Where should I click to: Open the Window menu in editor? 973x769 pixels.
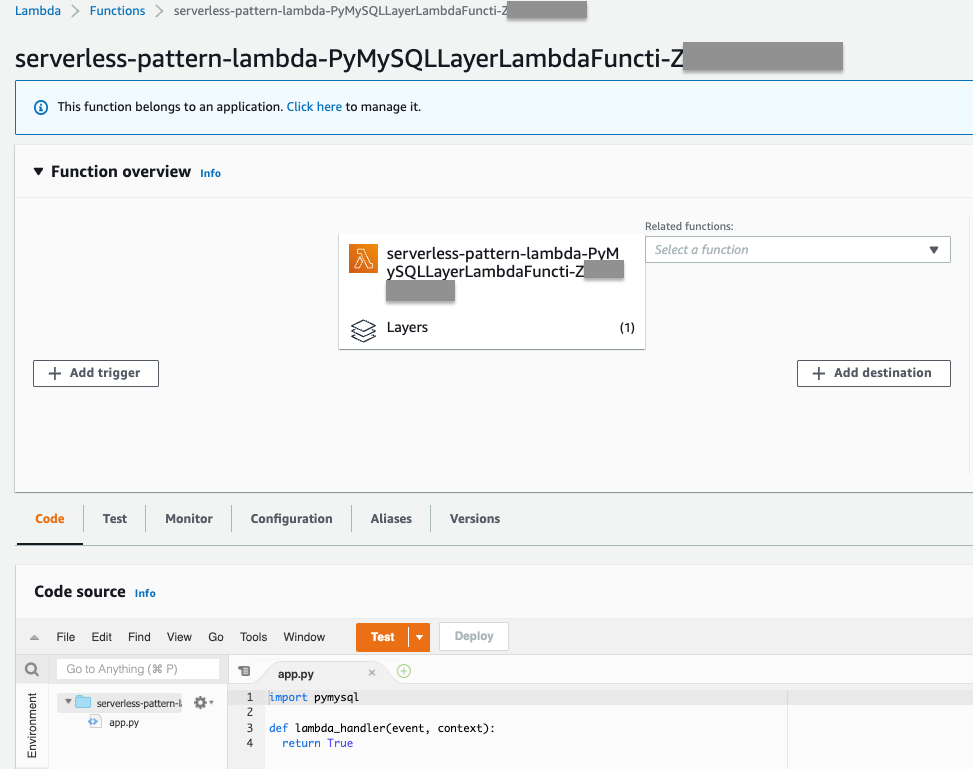304,637
